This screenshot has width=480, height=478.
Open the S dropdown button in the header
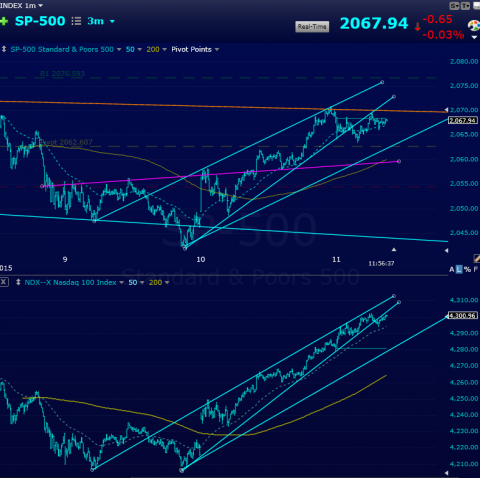coord(454,6)
